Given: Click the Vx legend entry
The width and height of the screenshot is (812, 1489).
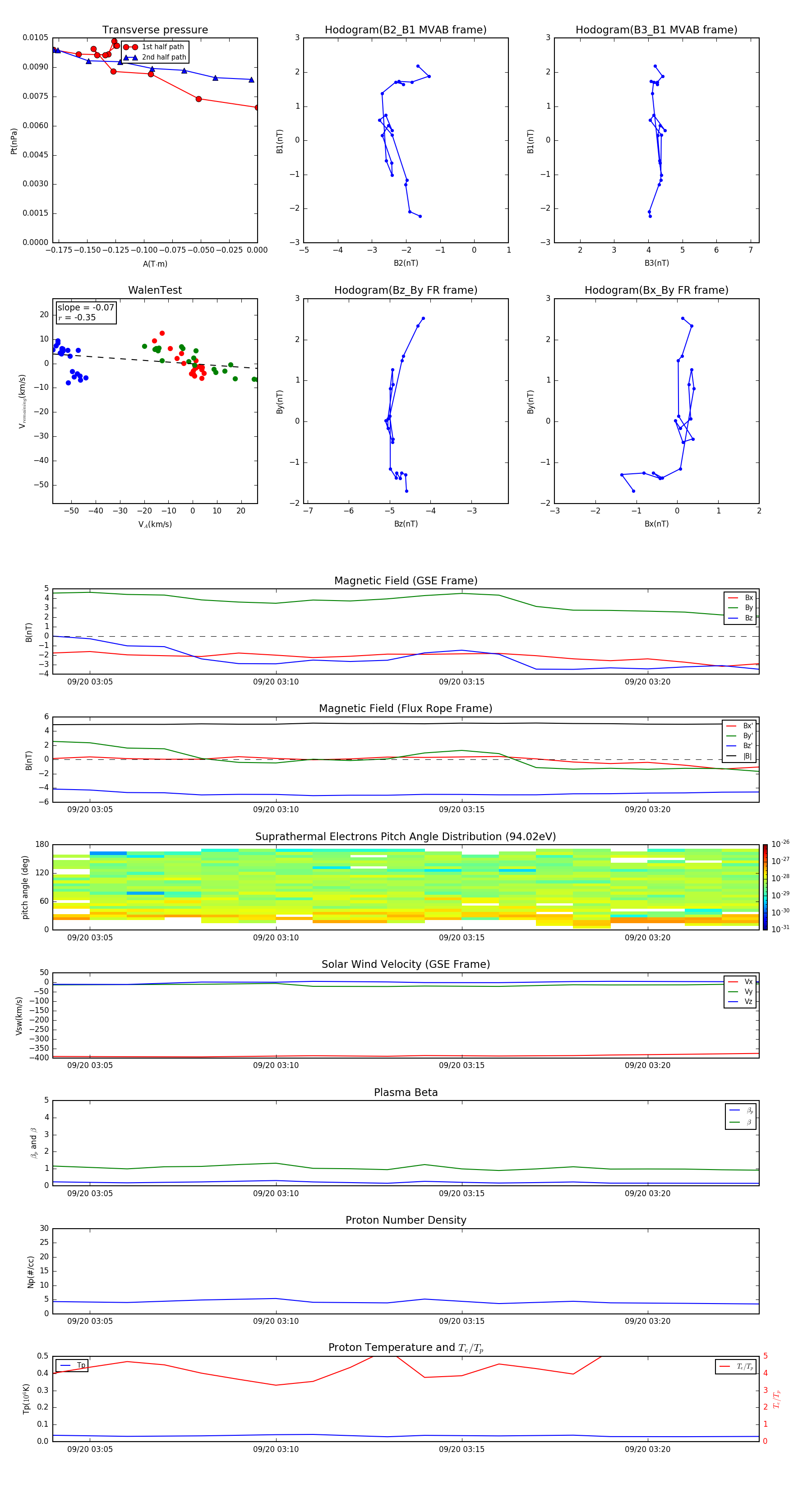Looking at the screenshot, I should 741,981.
